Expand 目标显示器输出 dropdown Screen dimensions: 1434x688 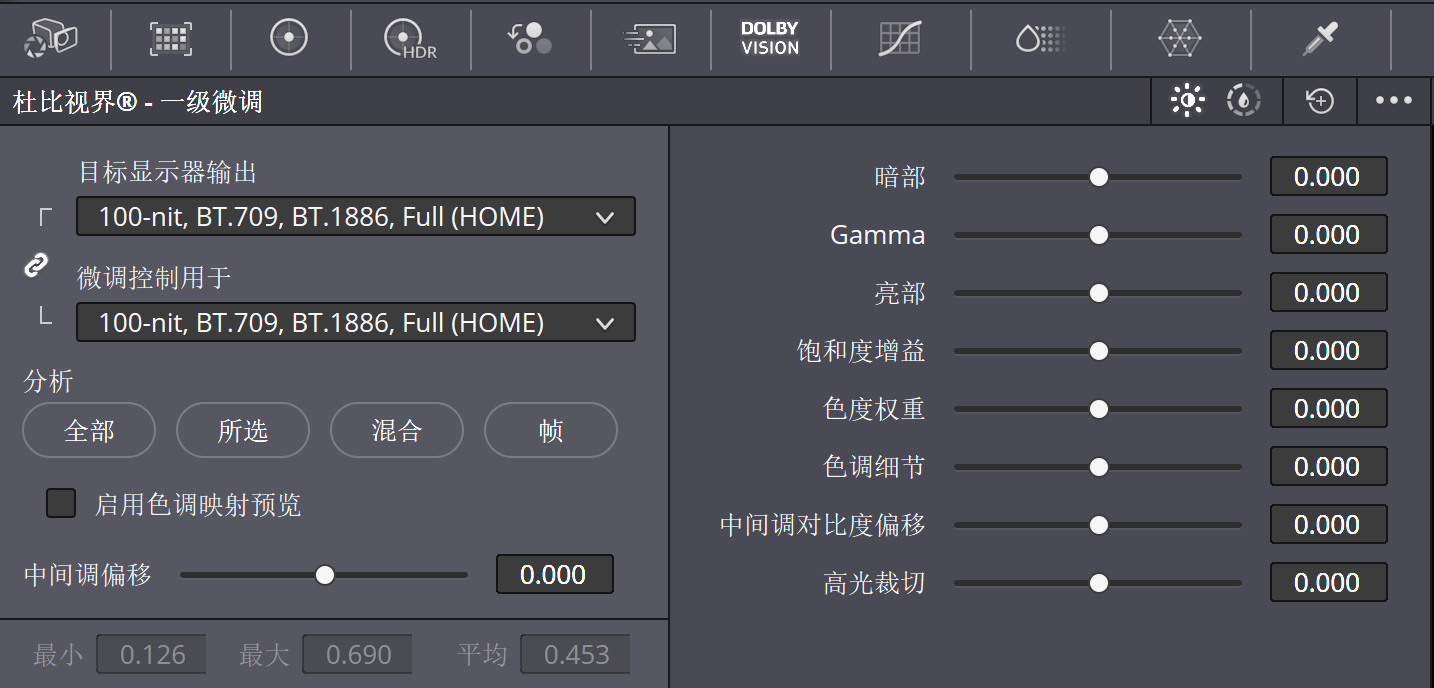pyautogui.click(x=356, y=216)
